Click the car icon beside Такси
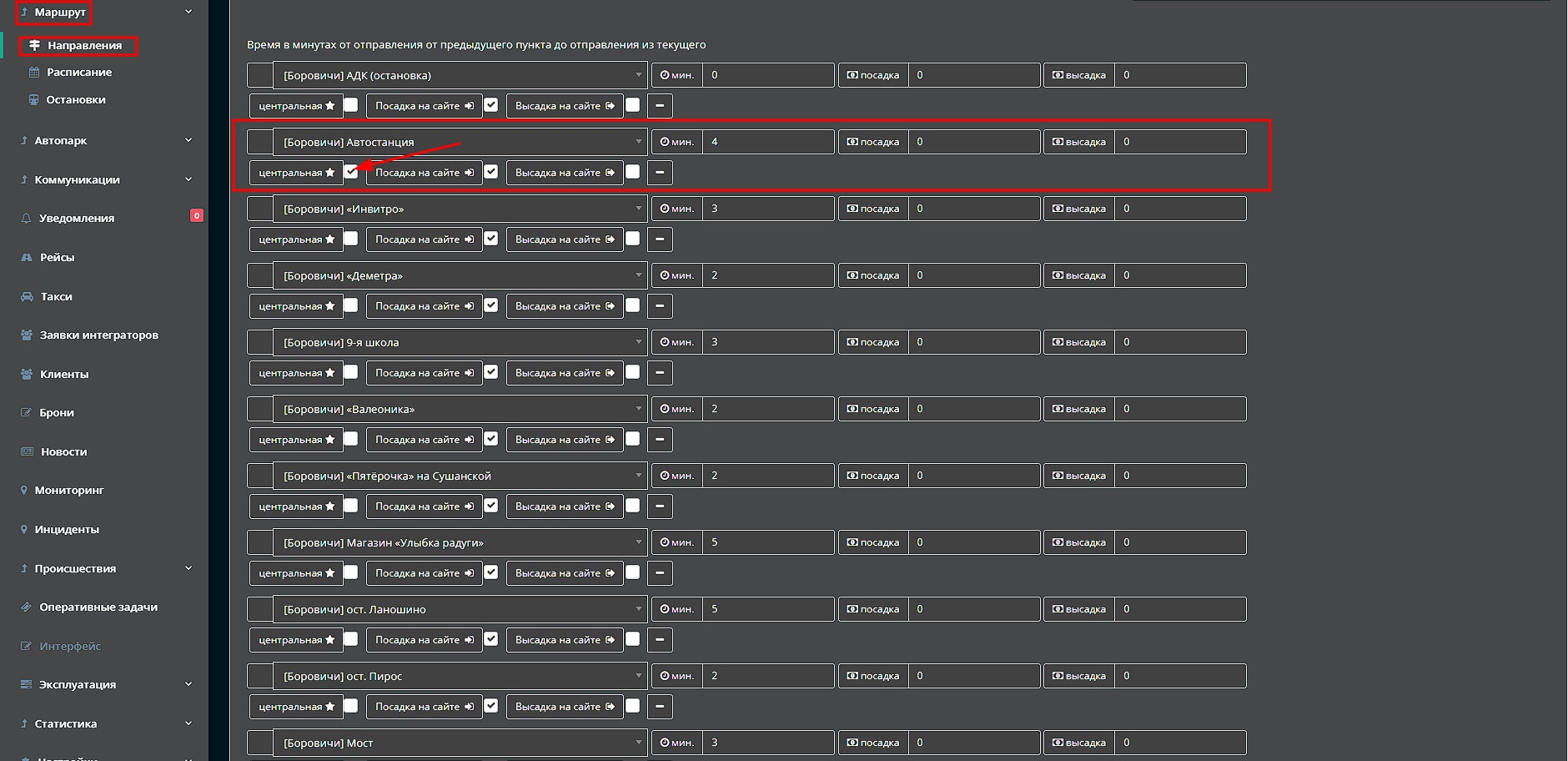Image resolution: width=1568 pixels, height=761 pixels. tap(27, 297)
